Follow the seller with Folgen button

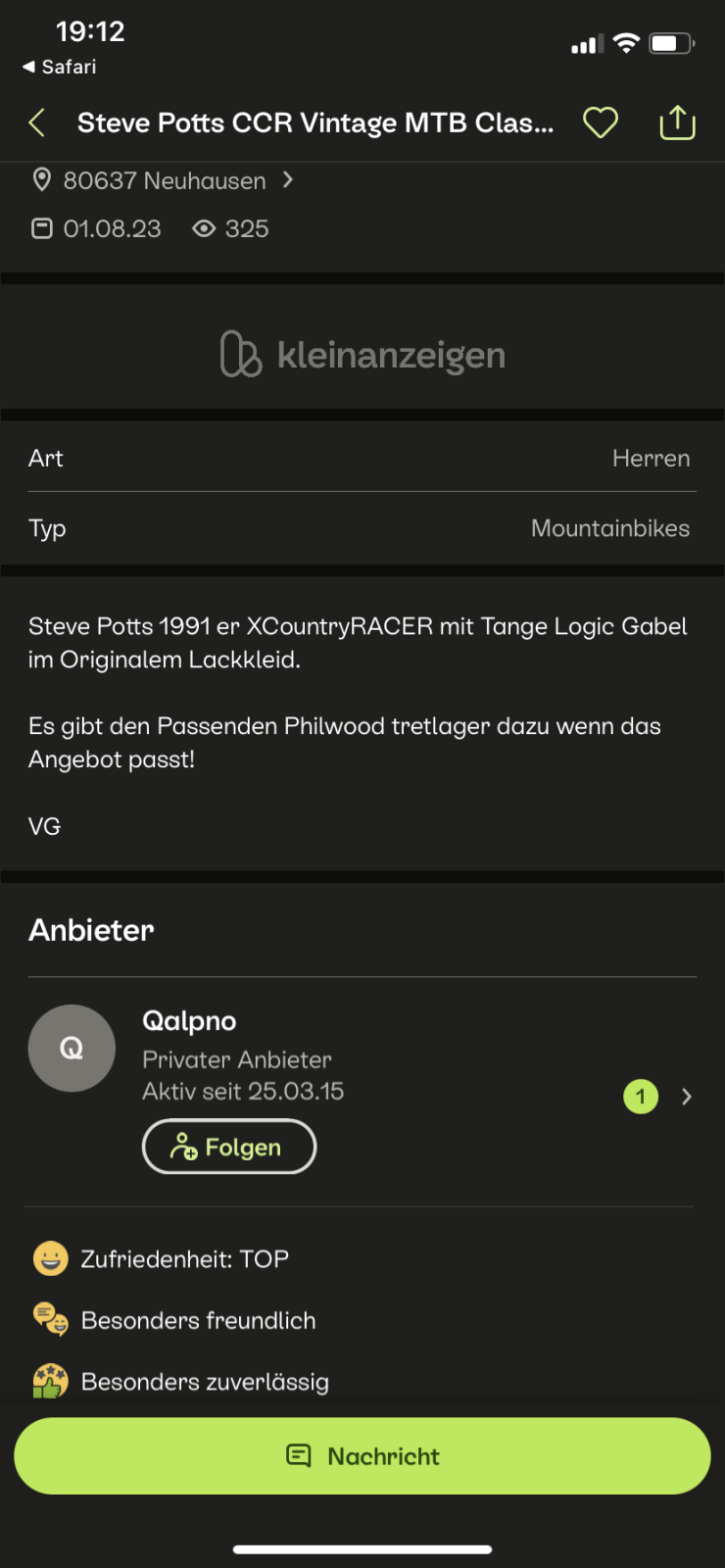click(x=229, y=1147)
